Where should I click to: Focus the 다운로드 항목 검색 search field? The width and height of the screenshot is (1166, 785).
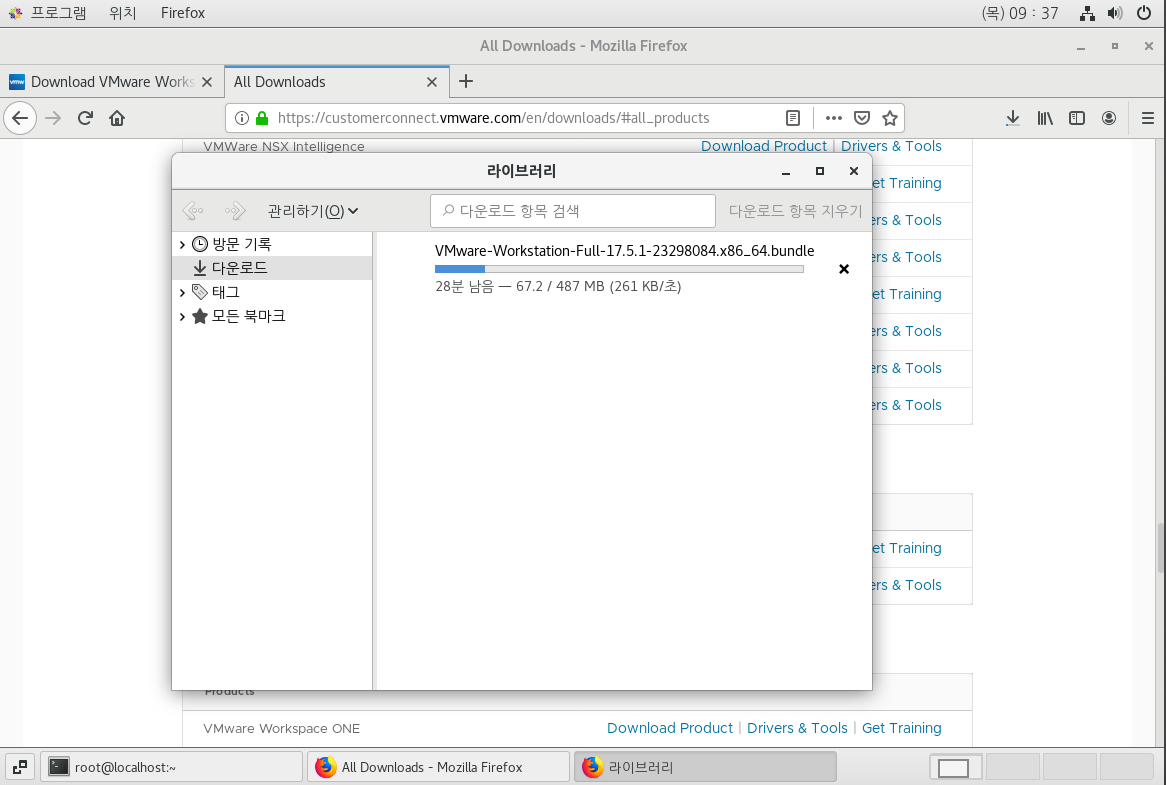pyautogui.click(x=573, y=211)
